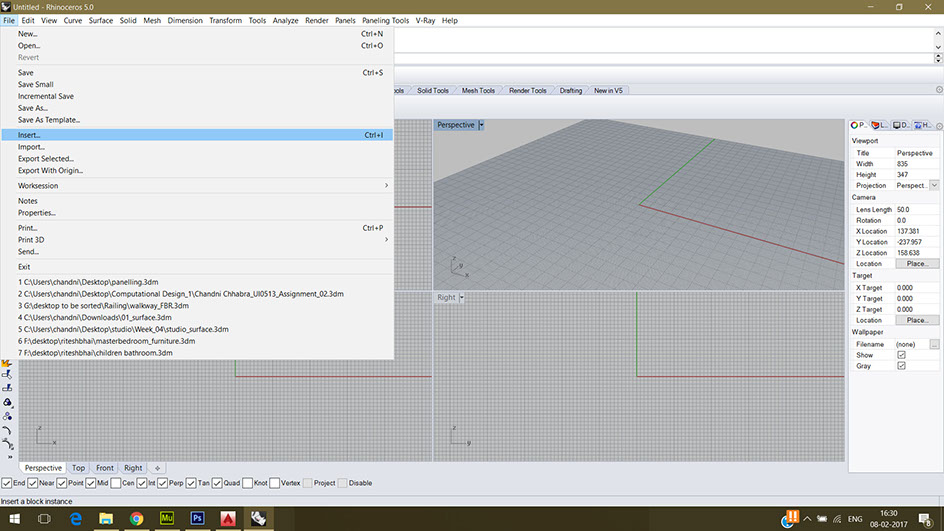Open the Render Tools toolbar tab

coord(527,90)
